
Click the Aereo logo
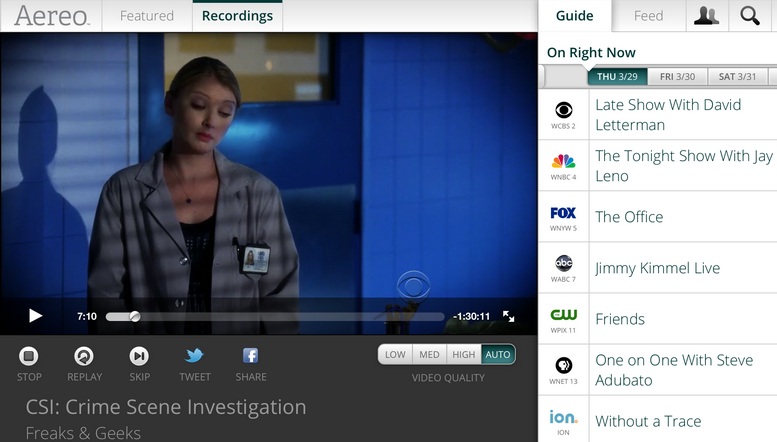(x=52, y=16)
